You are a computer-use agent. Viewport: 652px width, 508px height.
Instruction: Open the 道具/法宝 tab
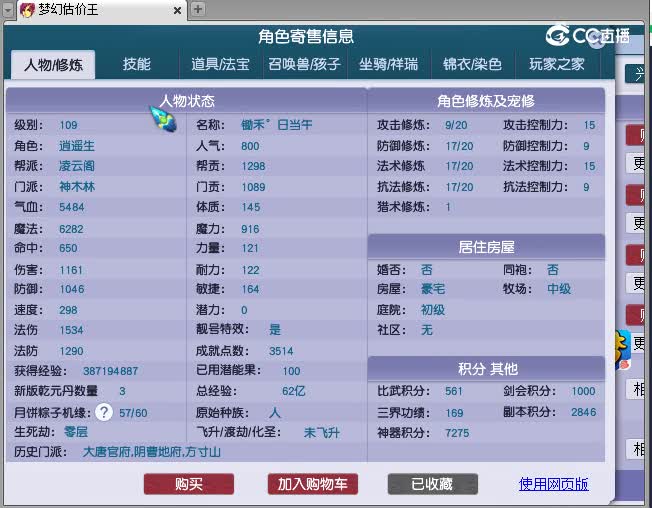[221, 64]
